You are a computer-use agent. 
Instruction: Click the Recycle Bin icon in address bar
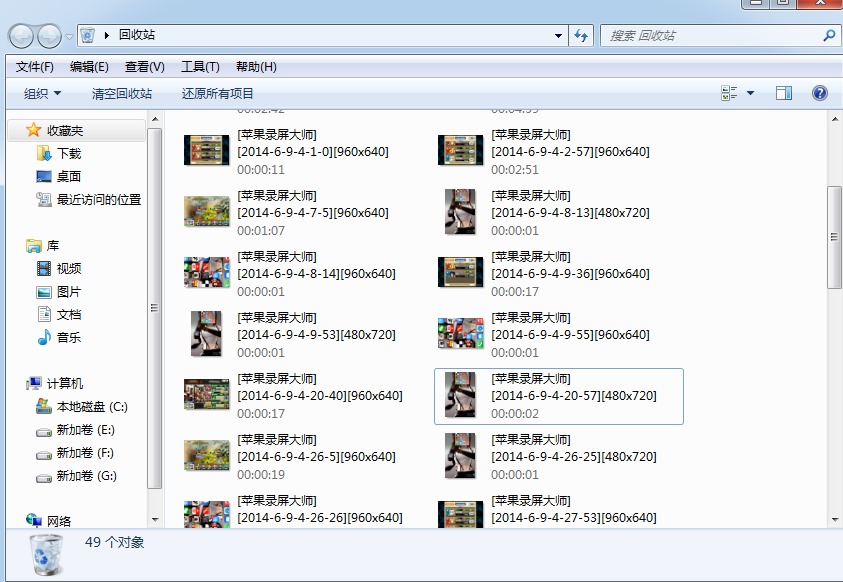tap(88, 35)
